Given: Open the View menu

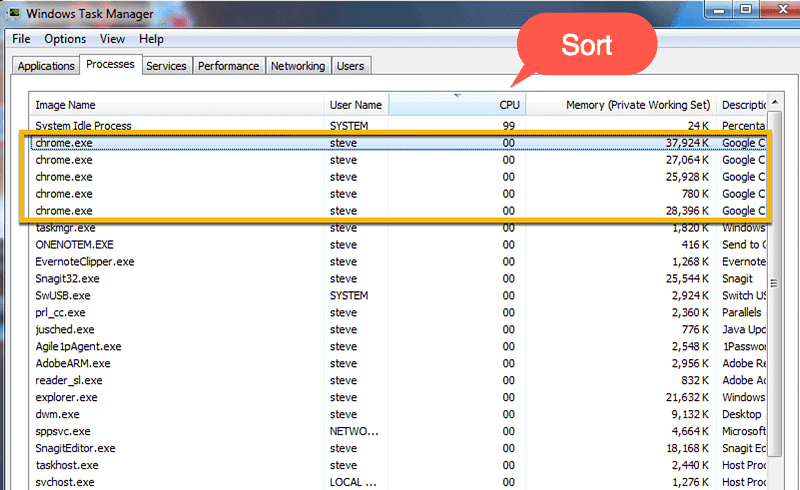Looking at the screenshot, I should pos(112,39).
